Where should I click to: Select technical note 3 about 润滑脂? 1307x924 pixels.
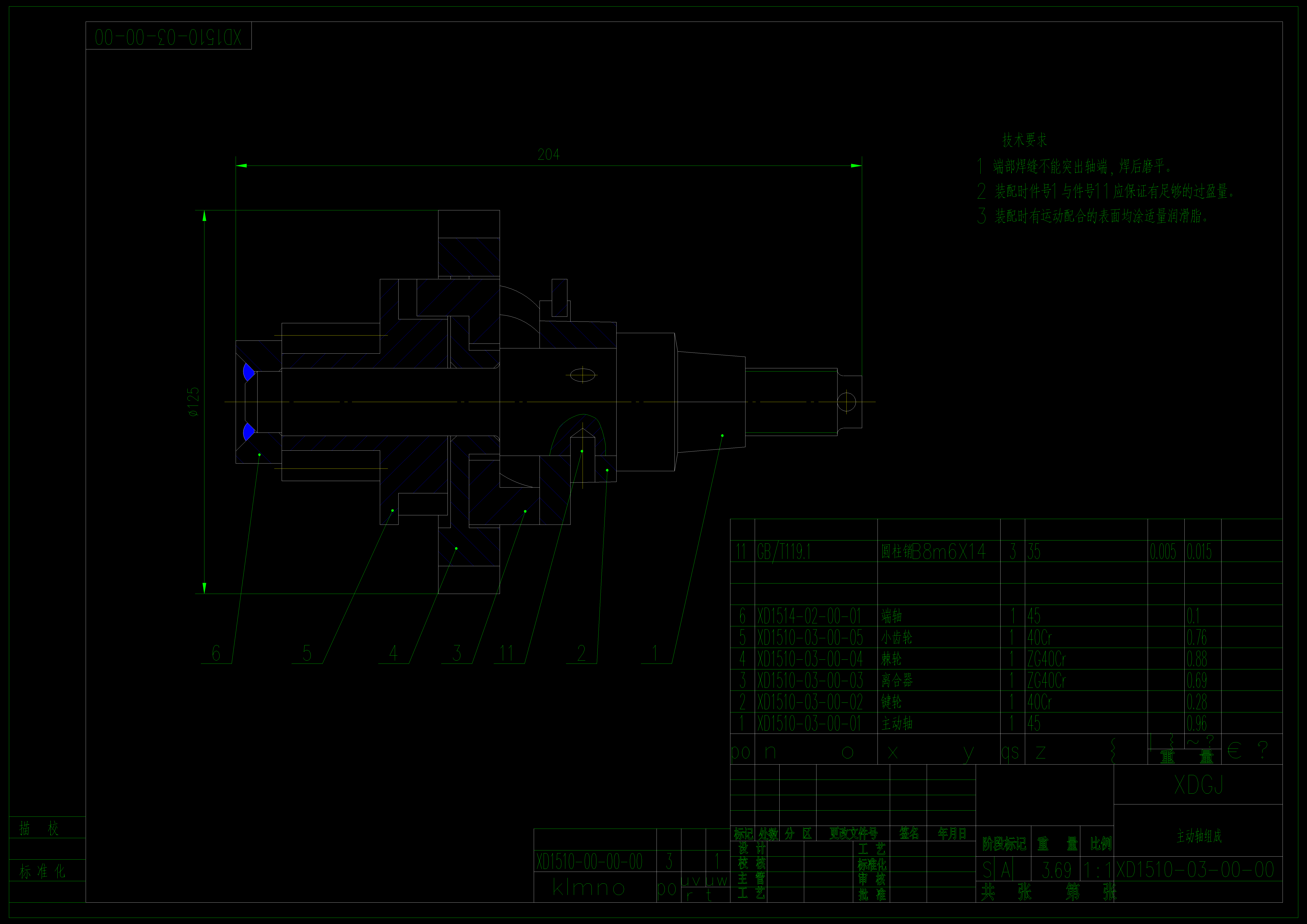coord(1092,216)
